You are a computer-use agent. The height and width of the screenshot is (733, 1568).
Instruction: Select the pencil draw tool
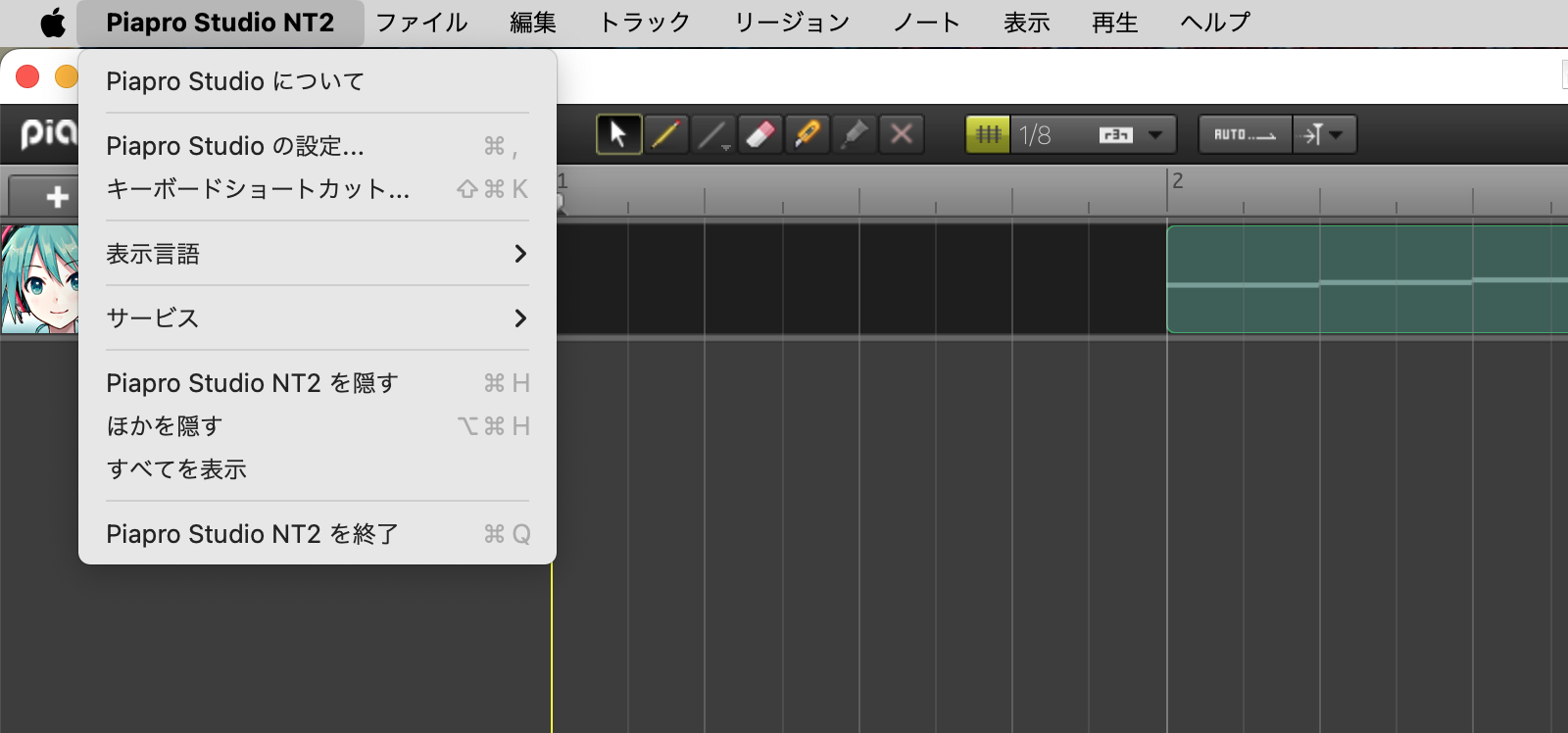click(x=665, y=134)
